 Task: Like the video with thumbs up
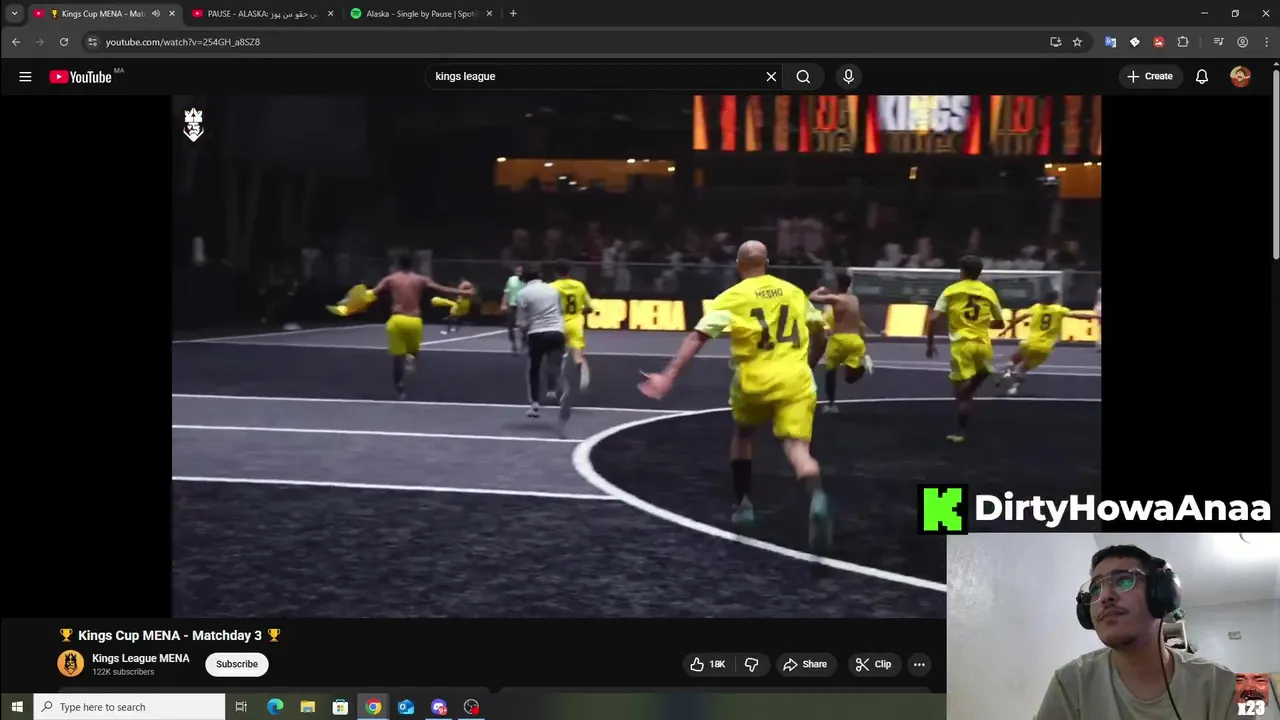(x=708, y=664)
